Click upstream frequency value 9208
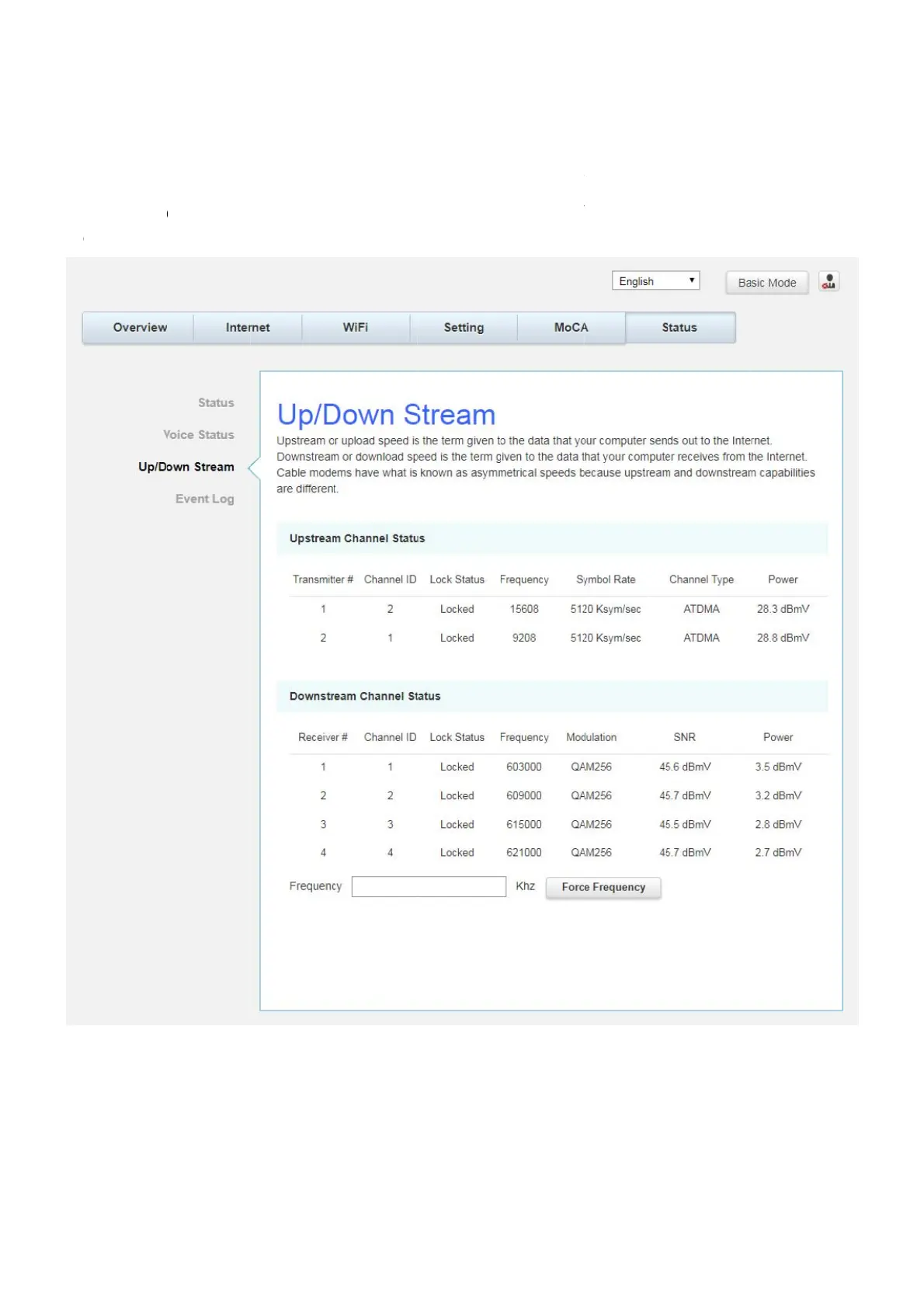This screenshot has height=1308, width=924. click(x=524, y=638)
